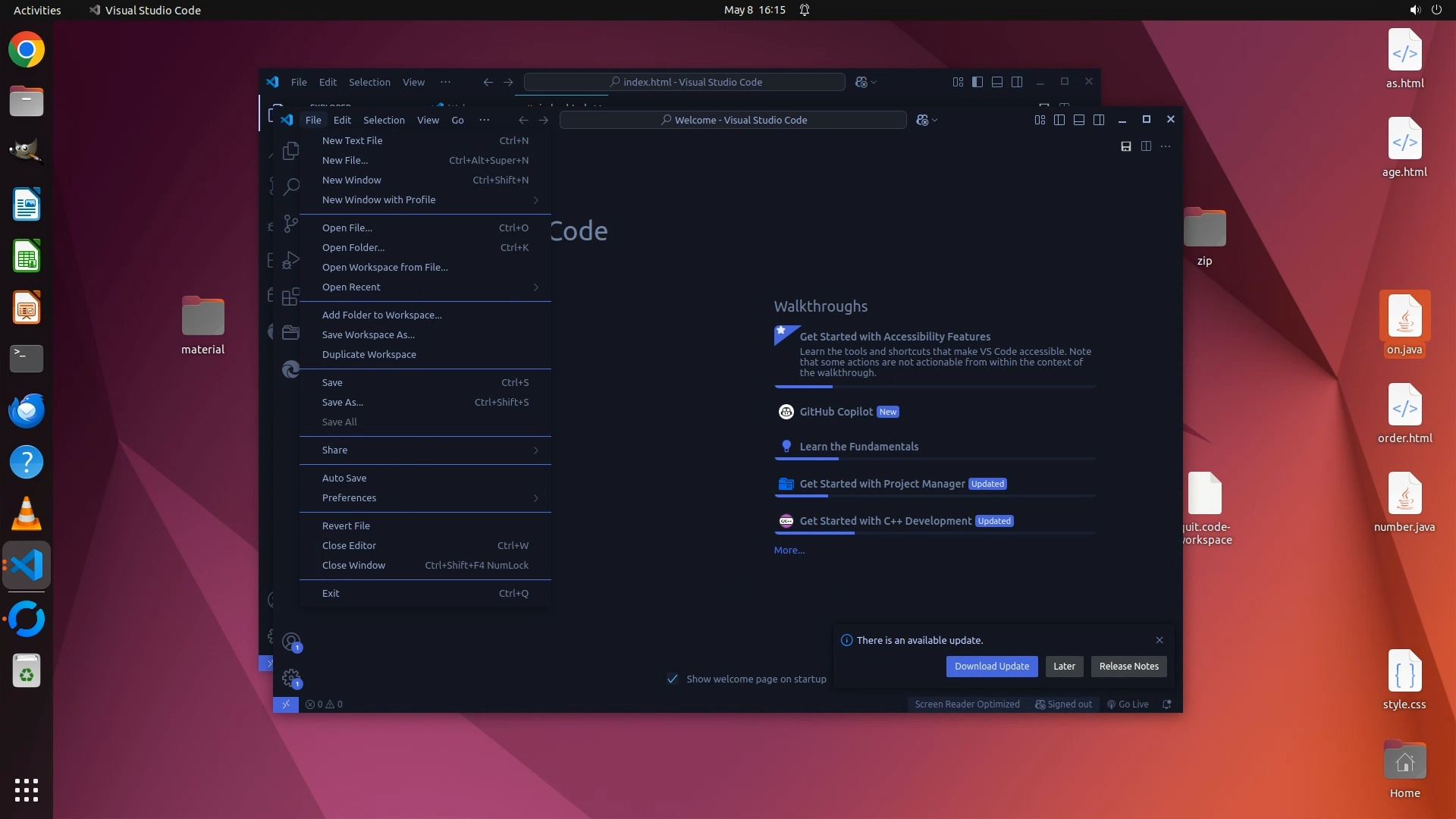Screen dimensions: 1456x819
Task: Toggle the primary side bar layout icon
Action: pos(1059,120)
